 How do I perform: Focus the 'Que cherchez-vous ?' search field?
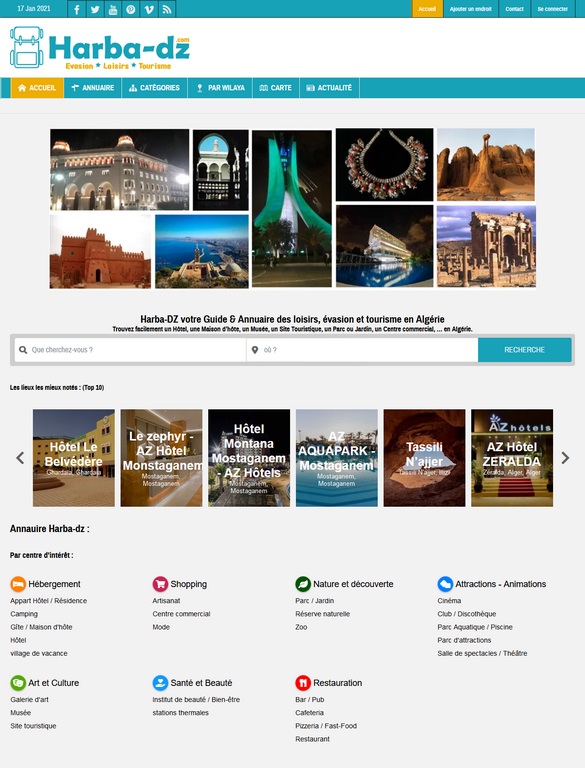130,350
